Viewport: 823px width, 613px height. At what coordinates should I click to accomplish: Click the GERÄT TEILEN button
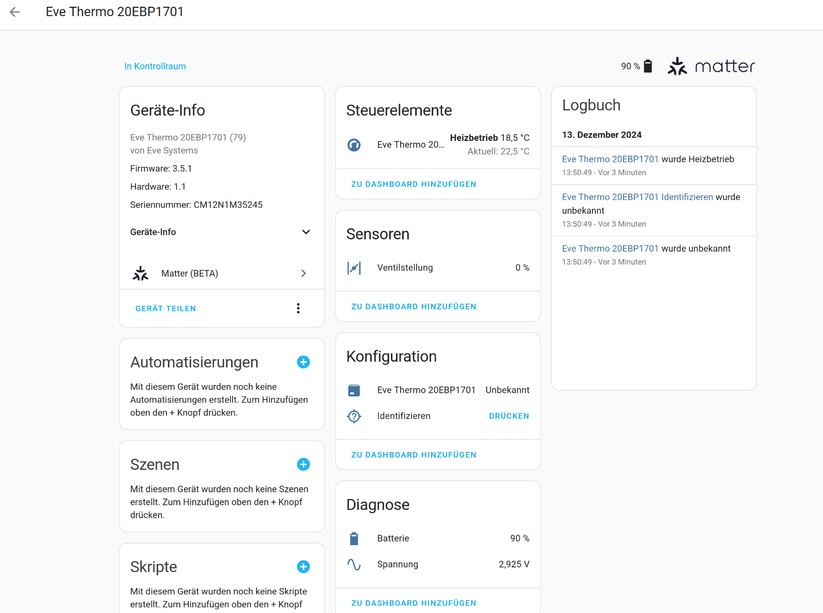coord(165,308)
